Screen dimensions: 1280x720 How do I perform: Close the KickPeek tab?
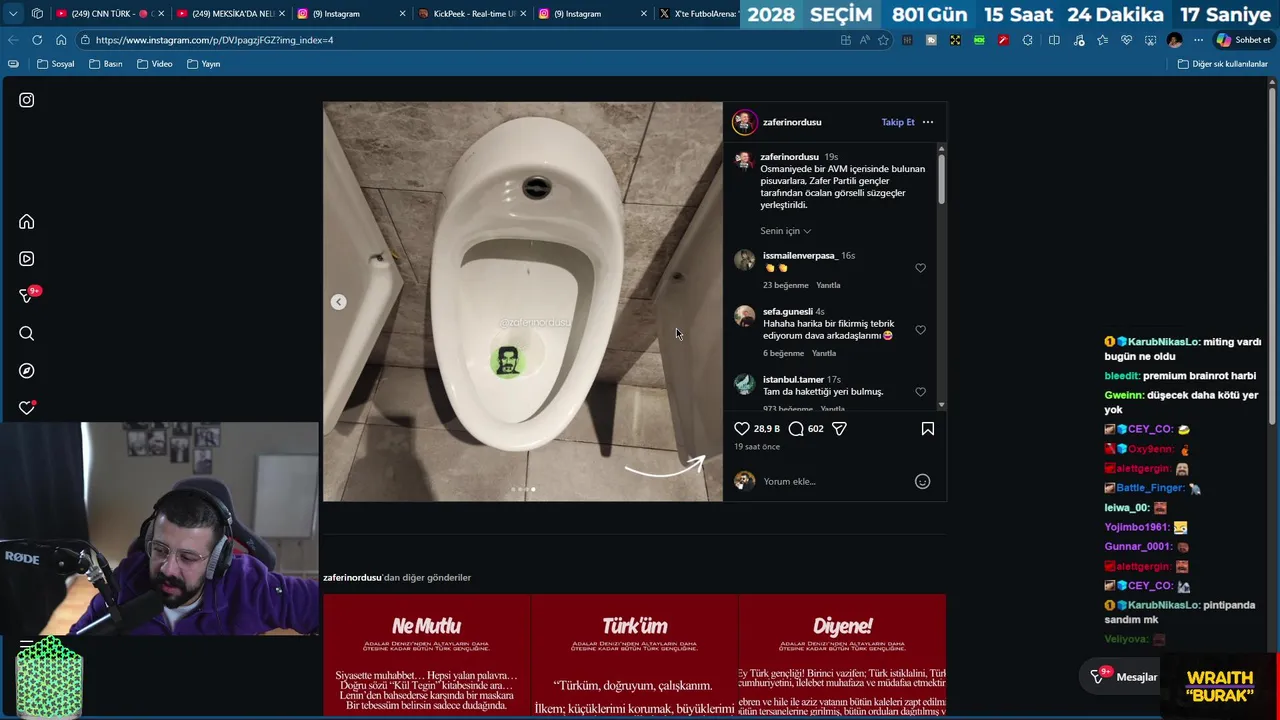pos(522,14)
